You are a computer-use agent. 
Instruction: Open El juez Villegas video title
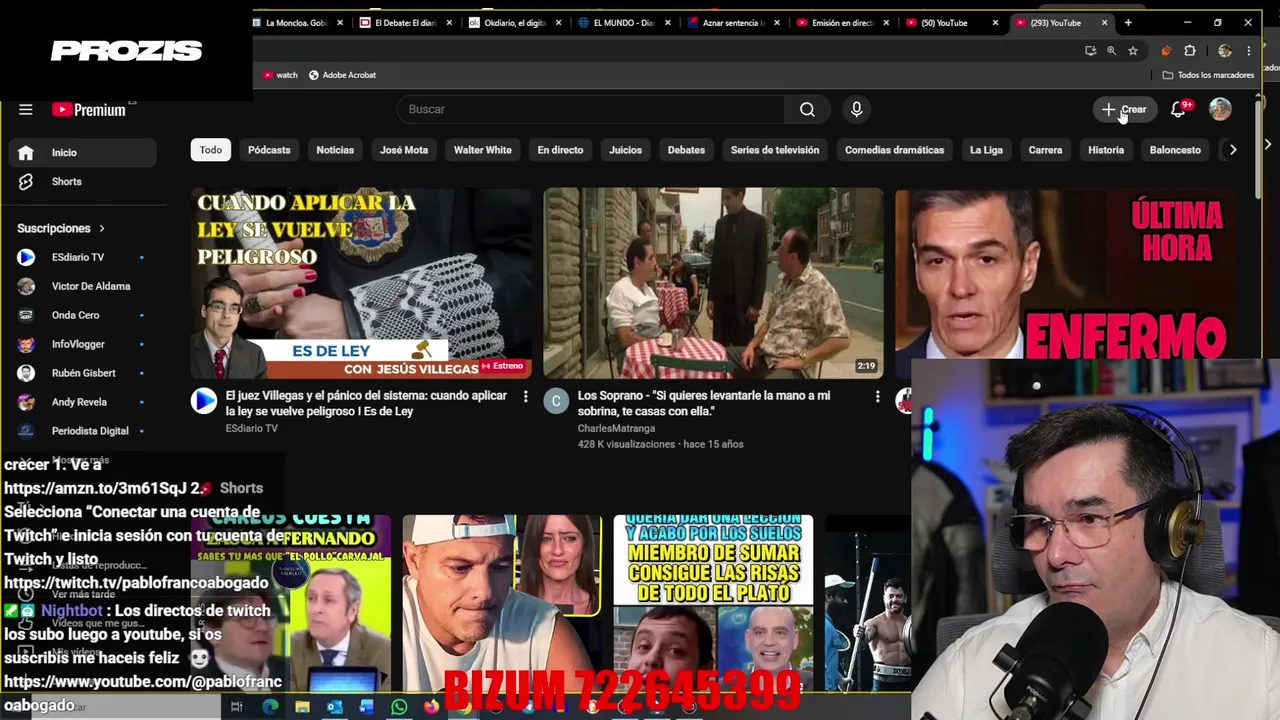point(366,403)
